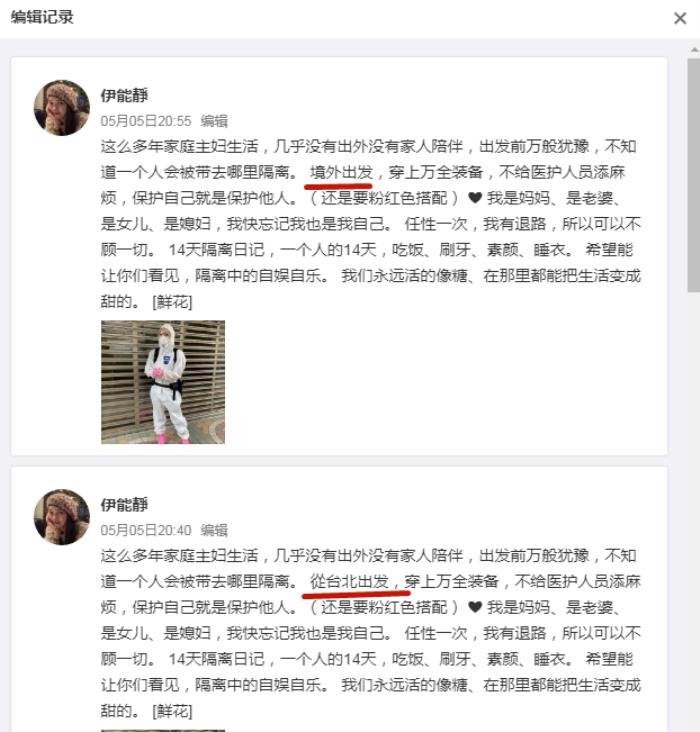This screenshot has height=732, width=700.
Task: Select the 05月05日20:55 timestamp
Action: pos(146,121)
